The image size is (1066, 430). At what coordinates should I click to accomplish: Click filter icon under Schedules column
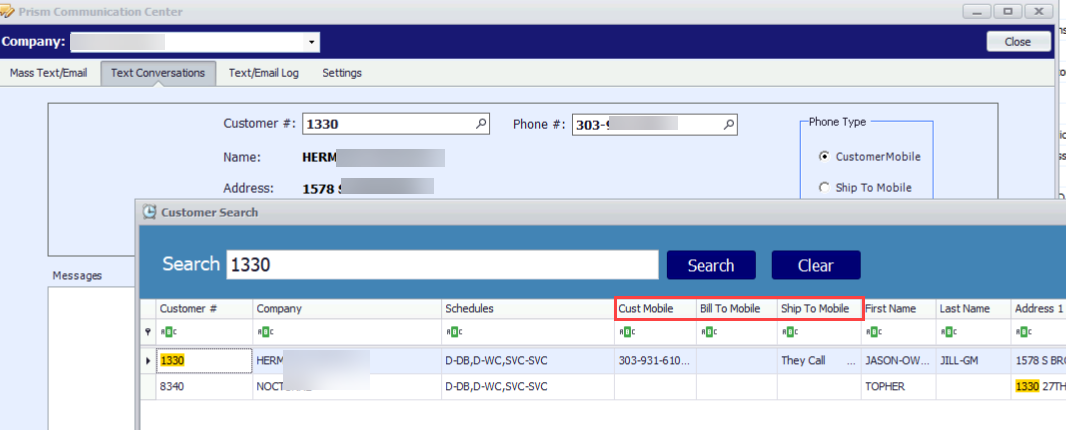coord(453,332)
